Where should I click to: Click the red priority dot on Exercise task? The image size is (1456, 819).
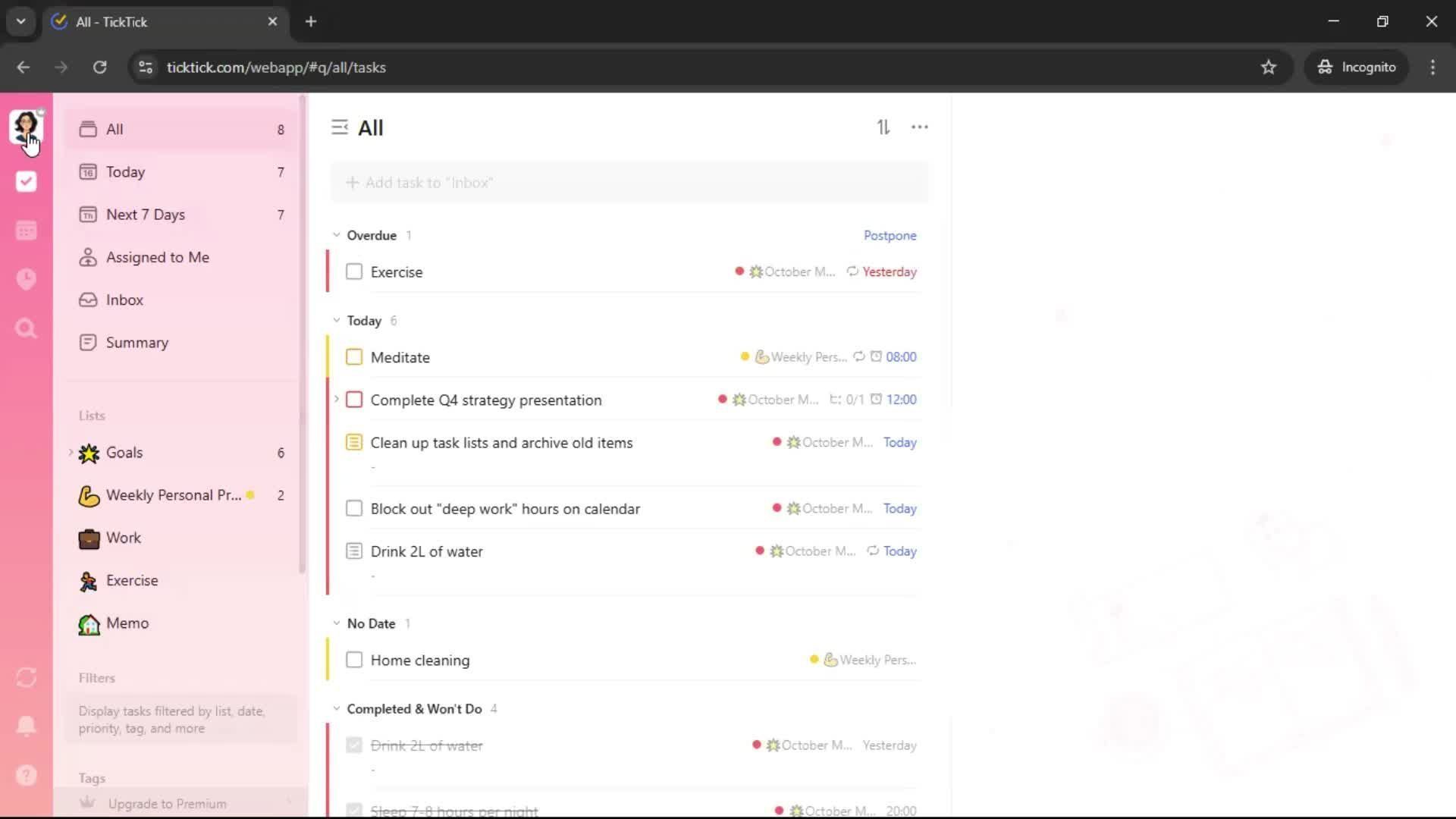coord(739,271)
